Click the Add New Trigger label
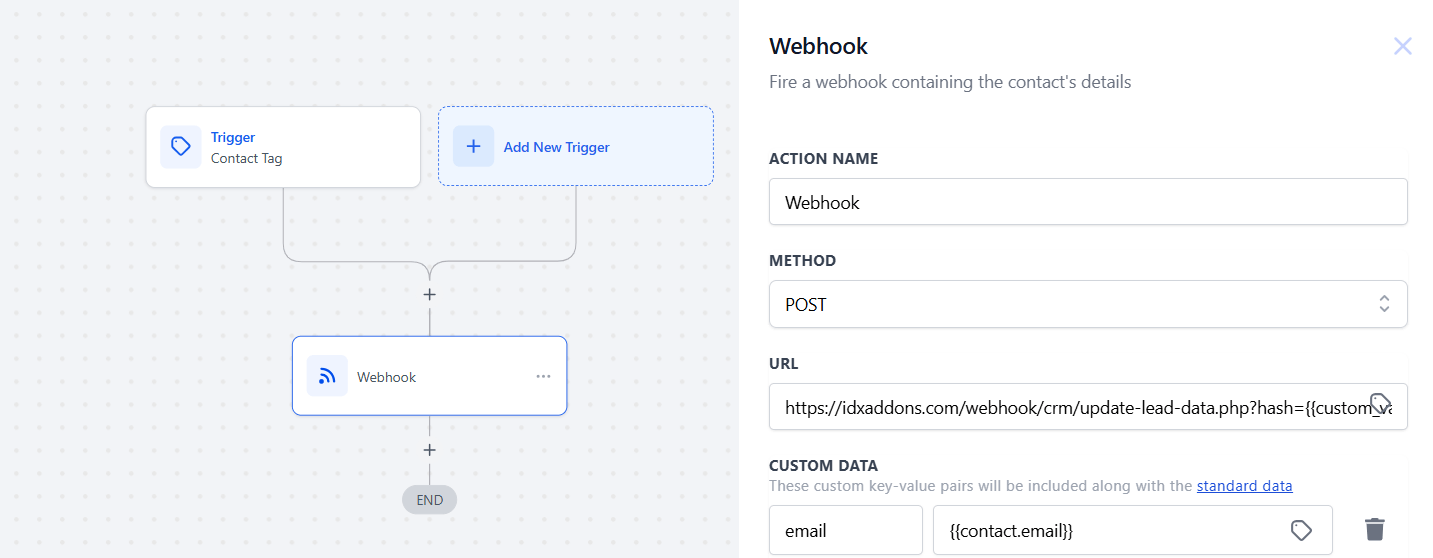This screenshot has width=1433, height=558. (556, 147)
